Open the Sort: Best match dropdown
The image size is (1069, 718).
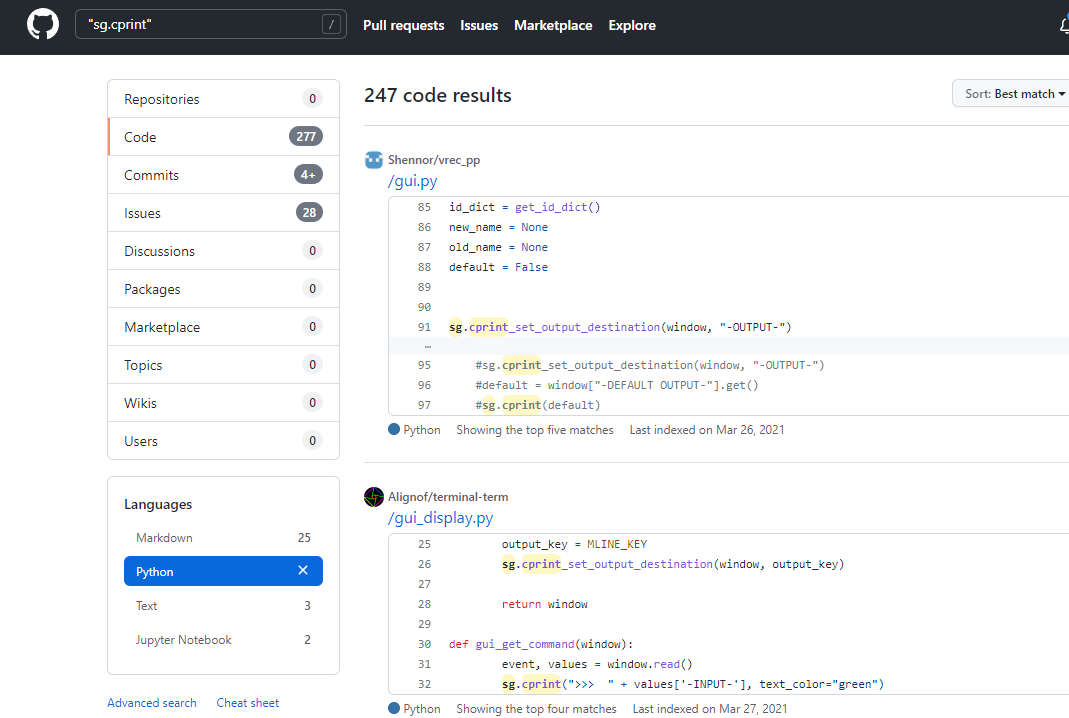(x=1012, y=93)
